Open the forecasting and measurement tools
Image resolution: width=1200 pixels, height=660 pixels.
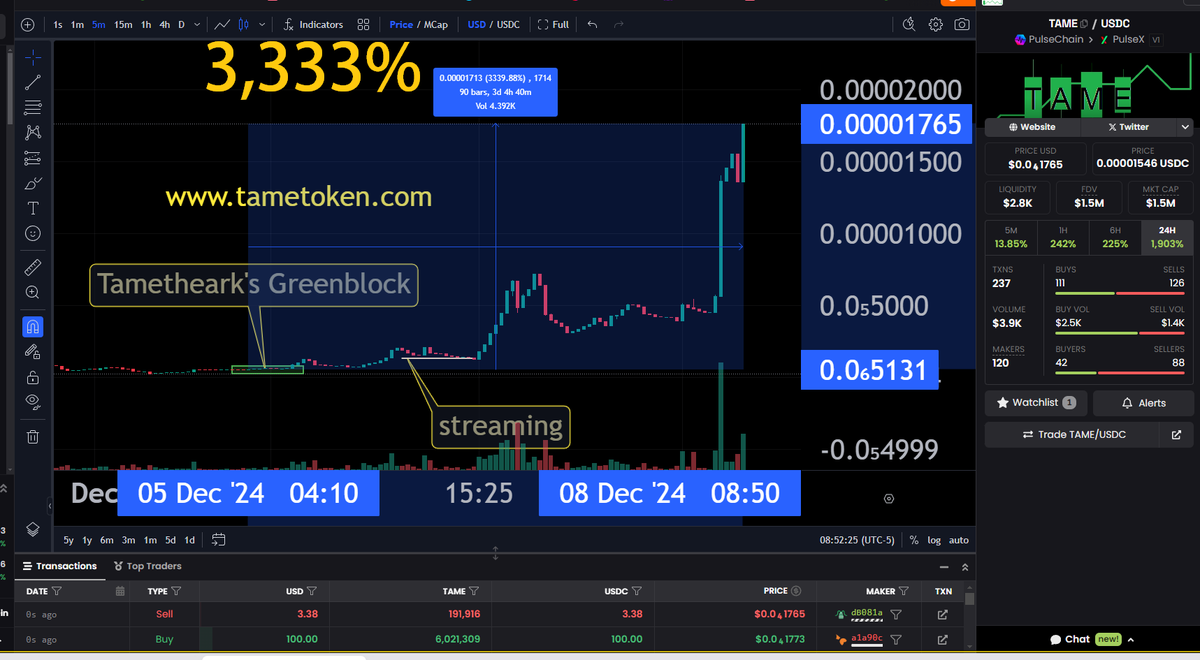(33, 158)
